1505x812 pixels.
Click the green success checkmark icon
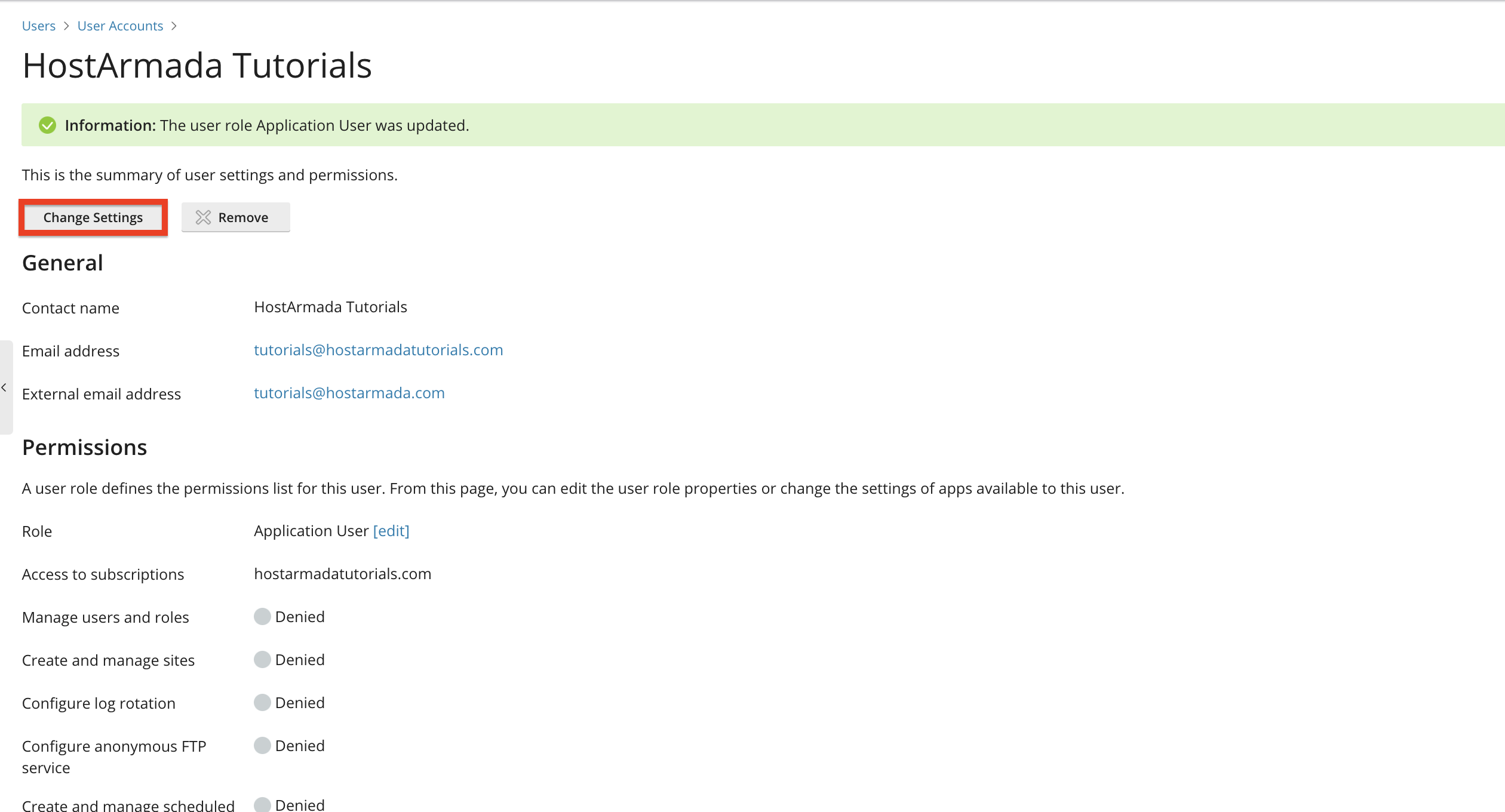(47, 125)
